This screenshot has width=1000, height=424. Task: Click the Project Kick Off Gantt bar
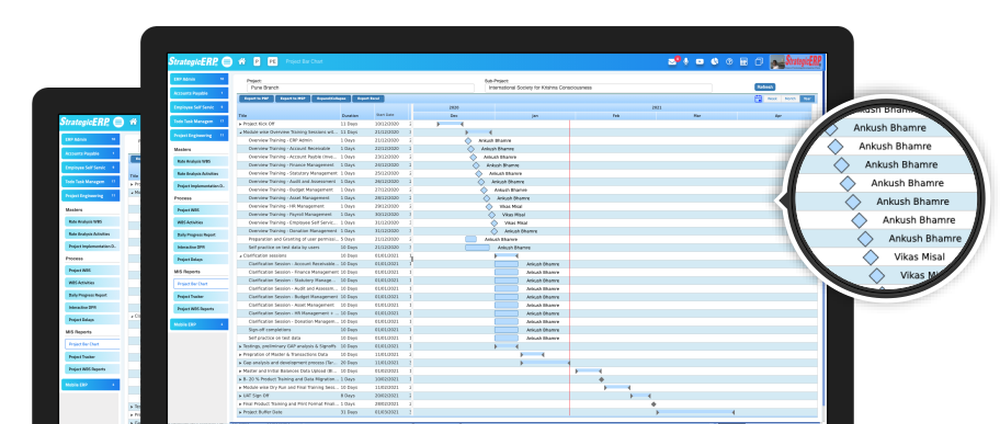[450, 124]
